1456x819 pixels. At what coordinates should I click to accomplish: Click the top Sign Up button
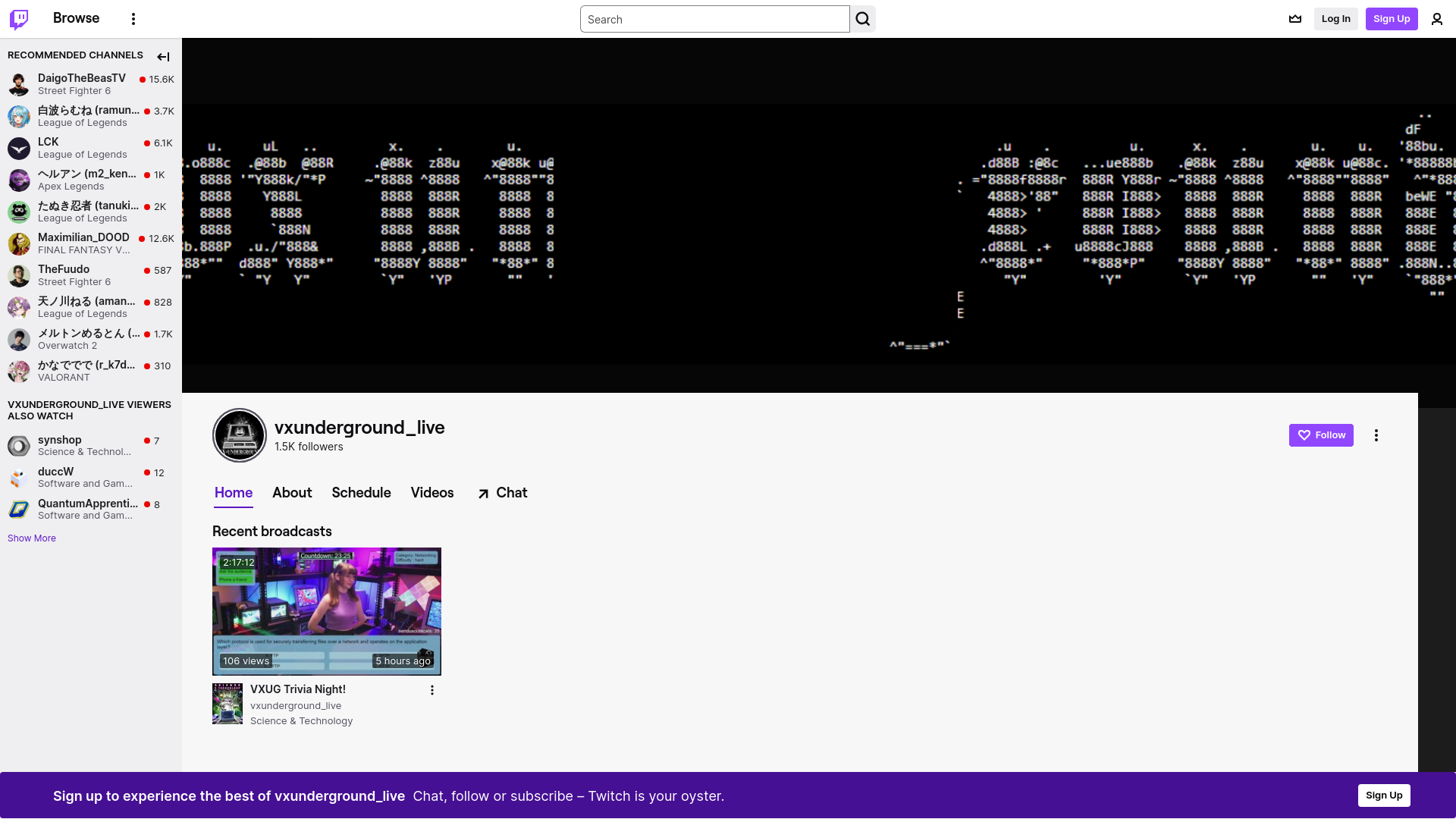tap(1392, 19)
